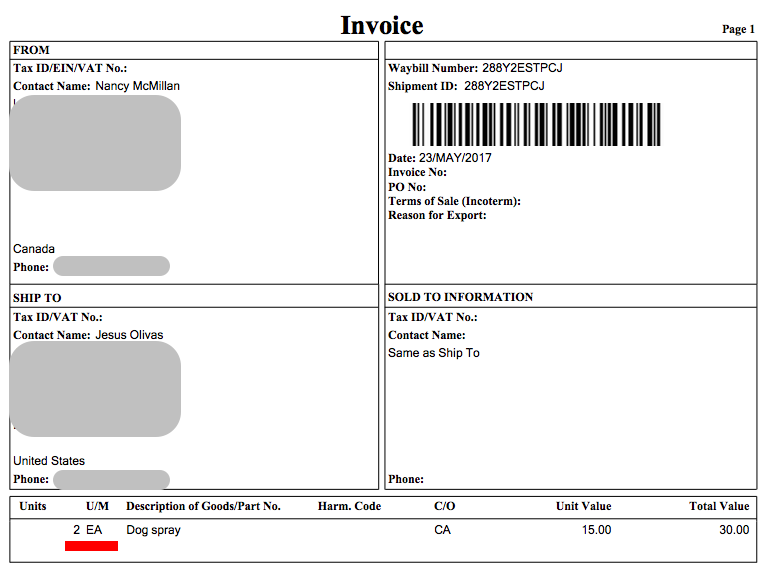Click the U/M column header
Viewport: 779px width, 580px height.
point(97,506)
